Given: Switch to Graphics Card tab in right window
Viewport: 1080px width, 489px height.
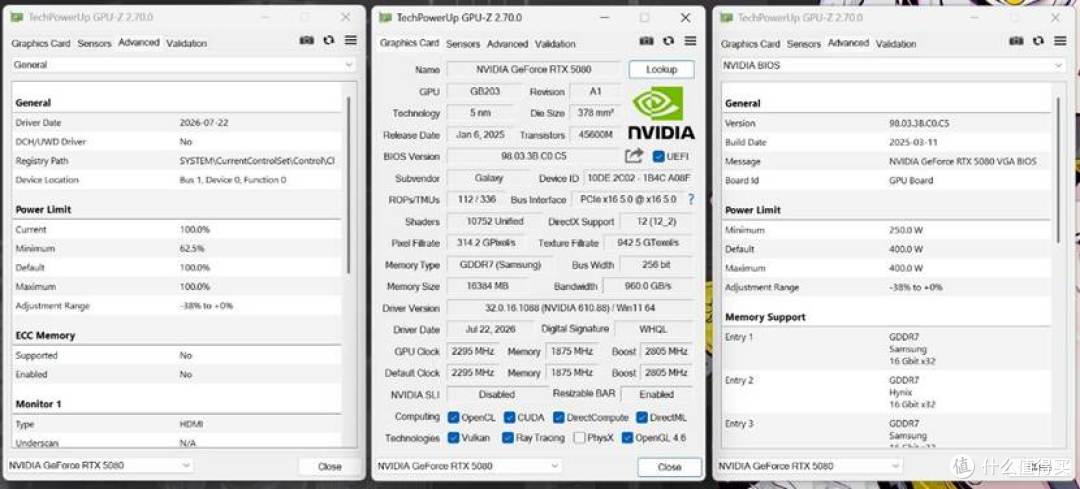Looking at the screenshot, I should point(751,44).
